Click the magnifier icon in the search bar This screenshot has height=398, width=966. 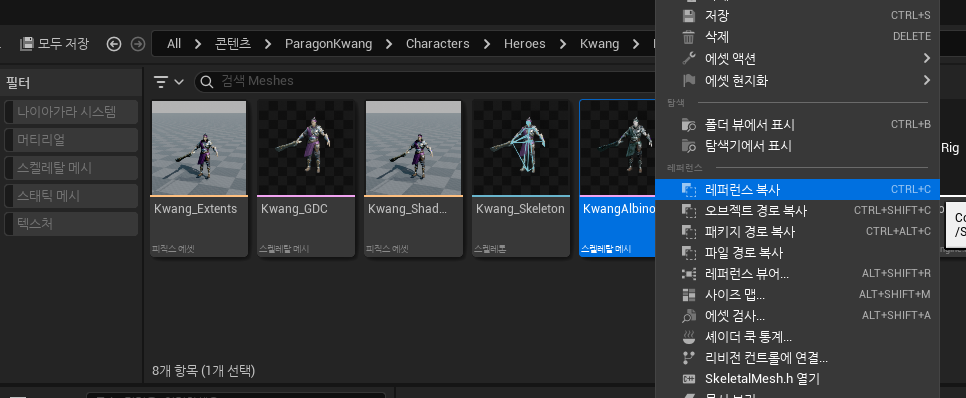(x=208, y=81)
